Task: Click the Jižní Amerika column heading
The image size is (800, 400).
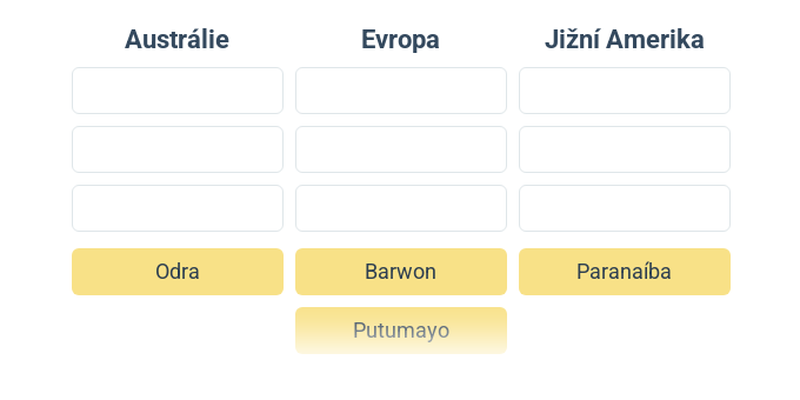Action: [x=624, y=39]
